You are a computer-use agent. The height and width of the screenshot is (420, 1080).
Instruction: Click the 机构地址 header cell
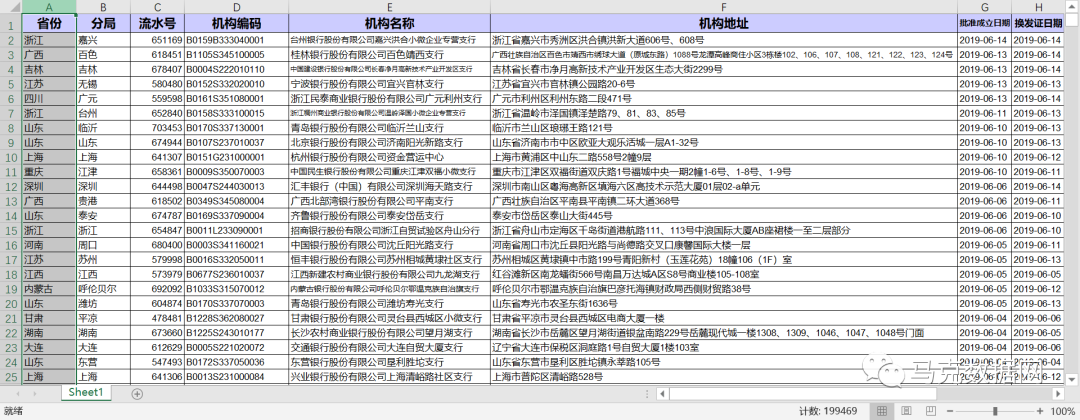724,23
